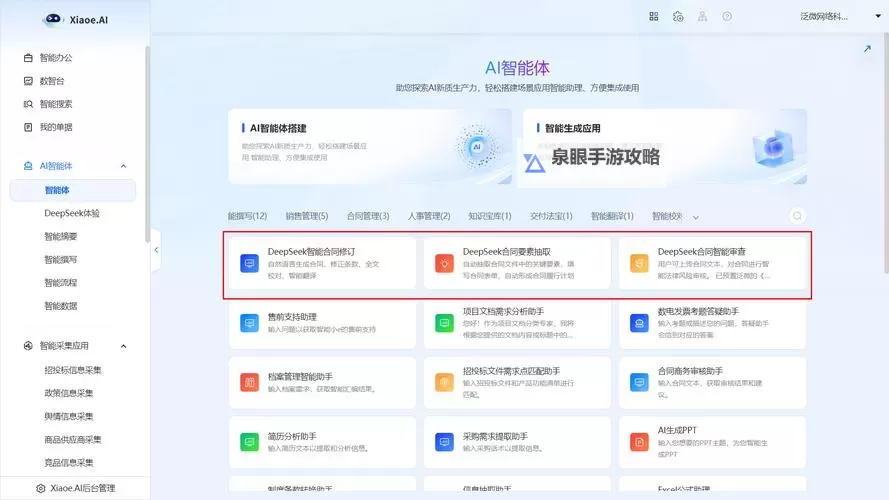This screenshot has height=500, width=889.
Task: Click the AI生成PPT red icon
Action: pyautogui.click(x=640, y=442)
